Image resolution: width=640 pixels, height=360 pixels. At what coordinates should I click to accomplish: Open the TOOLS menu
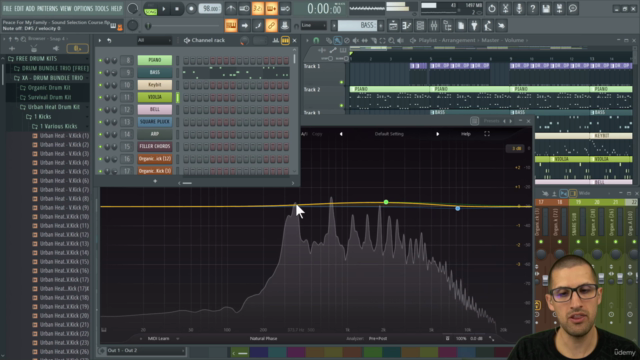(x=102, y=9)
